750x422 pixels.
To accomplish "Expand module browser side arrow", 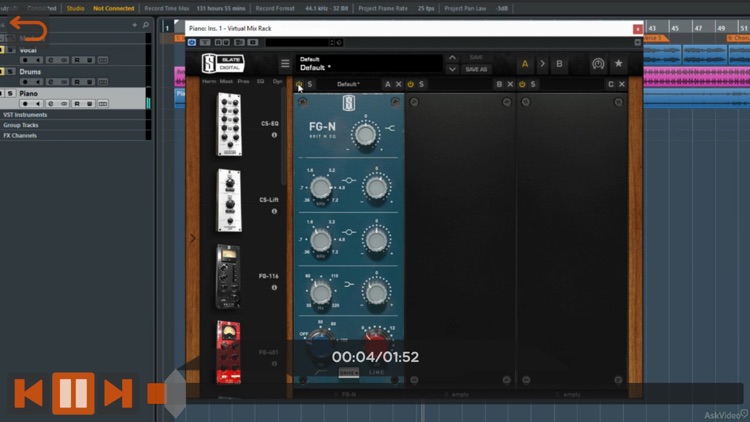I will coord(193,238).
